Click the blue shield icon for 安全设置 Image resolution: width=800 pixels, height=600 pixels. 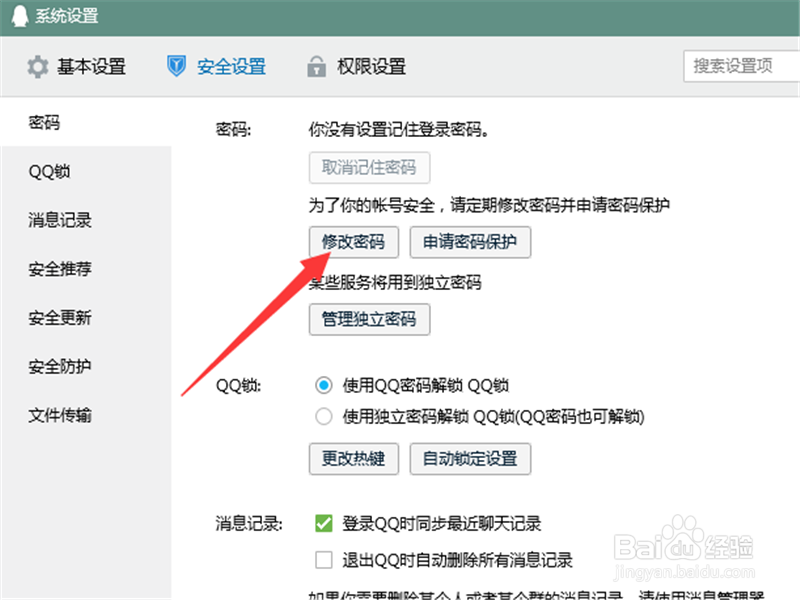tap(178, 66)
